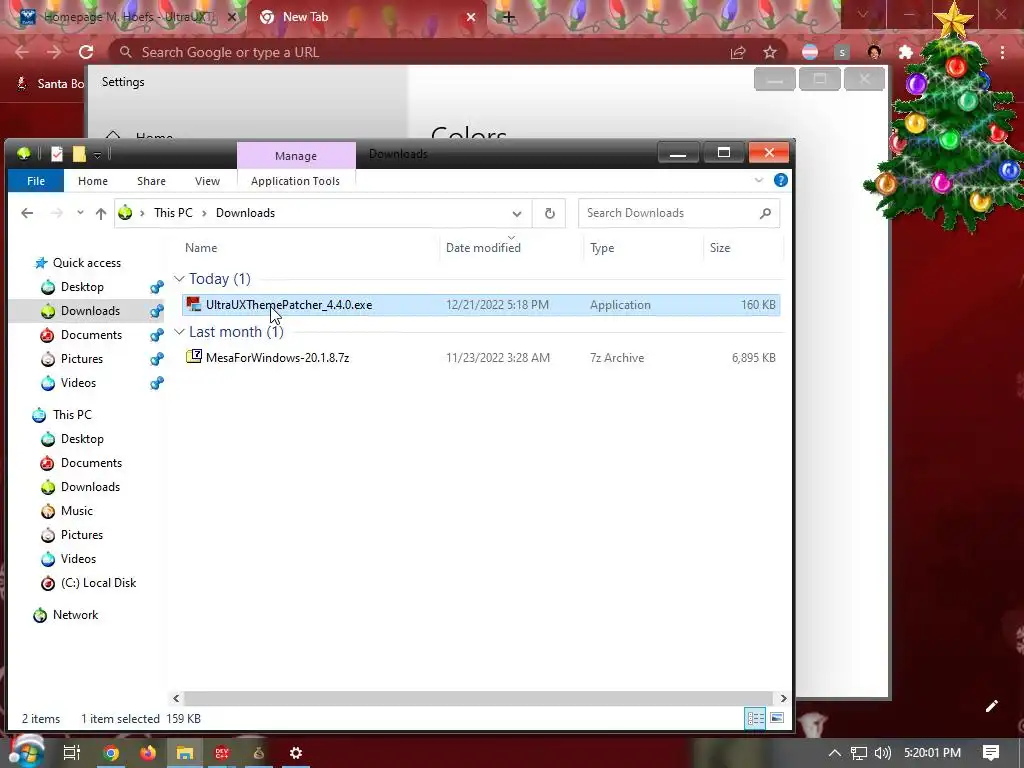Sort by Name column header
This screenshot has height=768, width=1024.
[x=201, y=248]
